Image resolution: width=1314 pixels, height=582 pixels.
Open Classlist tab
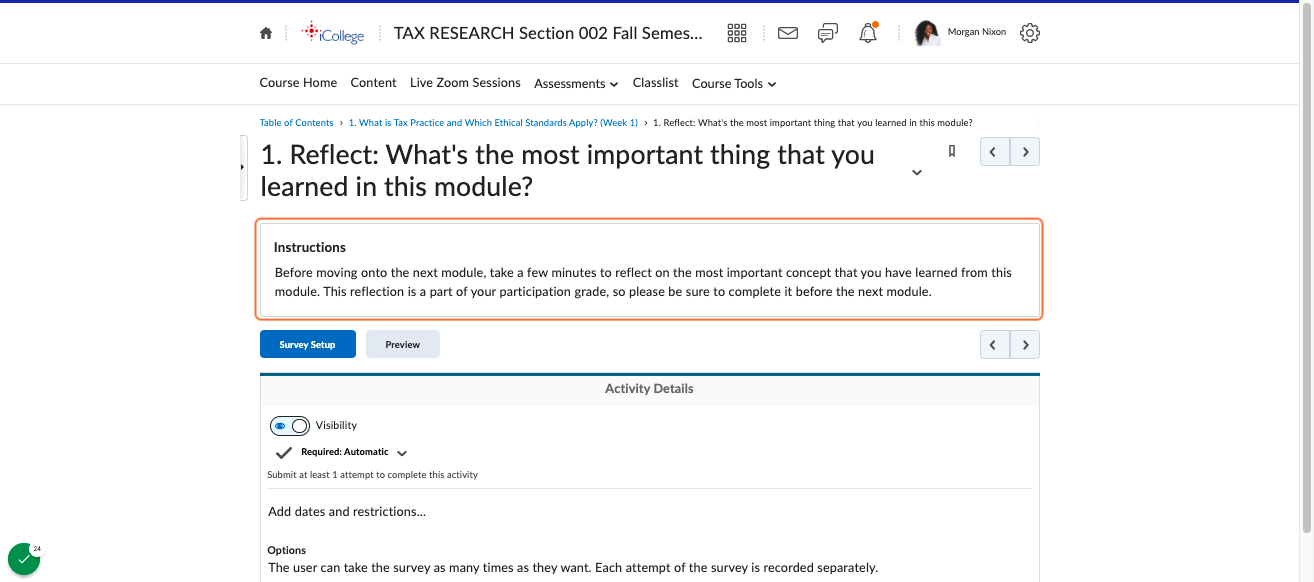tap(656, 83)
